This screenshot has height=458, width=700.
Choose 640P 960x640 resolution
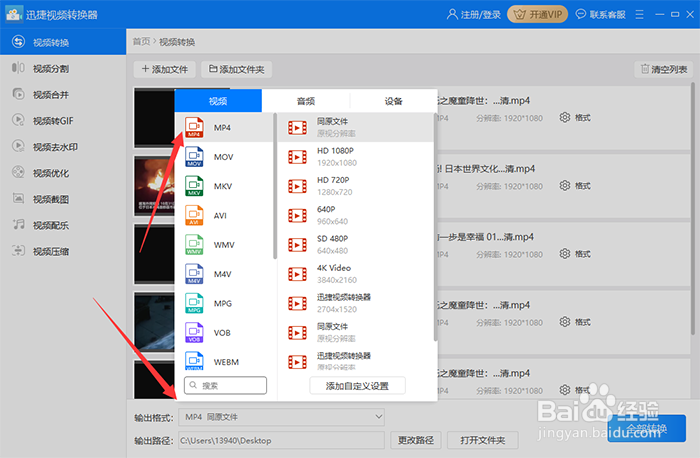coord(355,215)
